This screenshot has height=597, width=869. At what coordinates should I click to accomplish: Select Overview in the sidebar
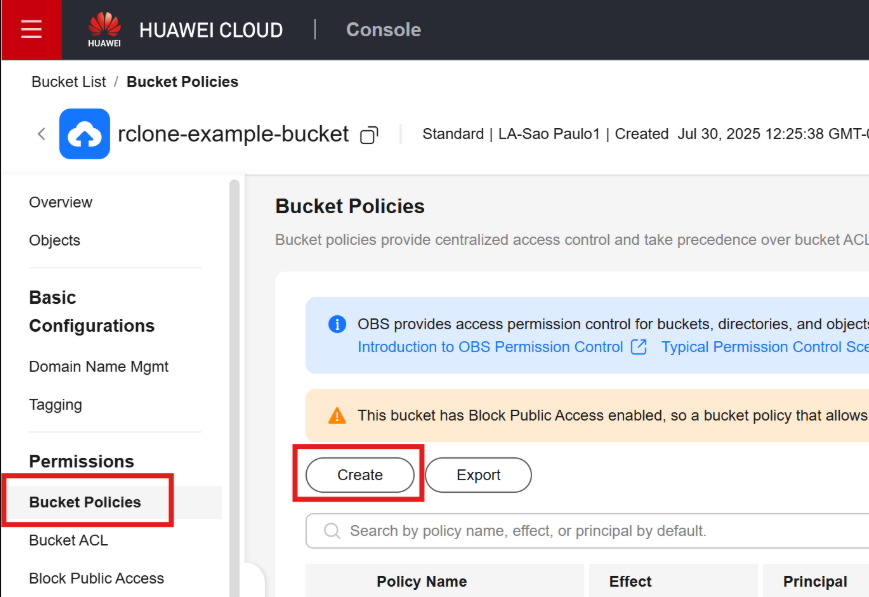pos(60,202)
